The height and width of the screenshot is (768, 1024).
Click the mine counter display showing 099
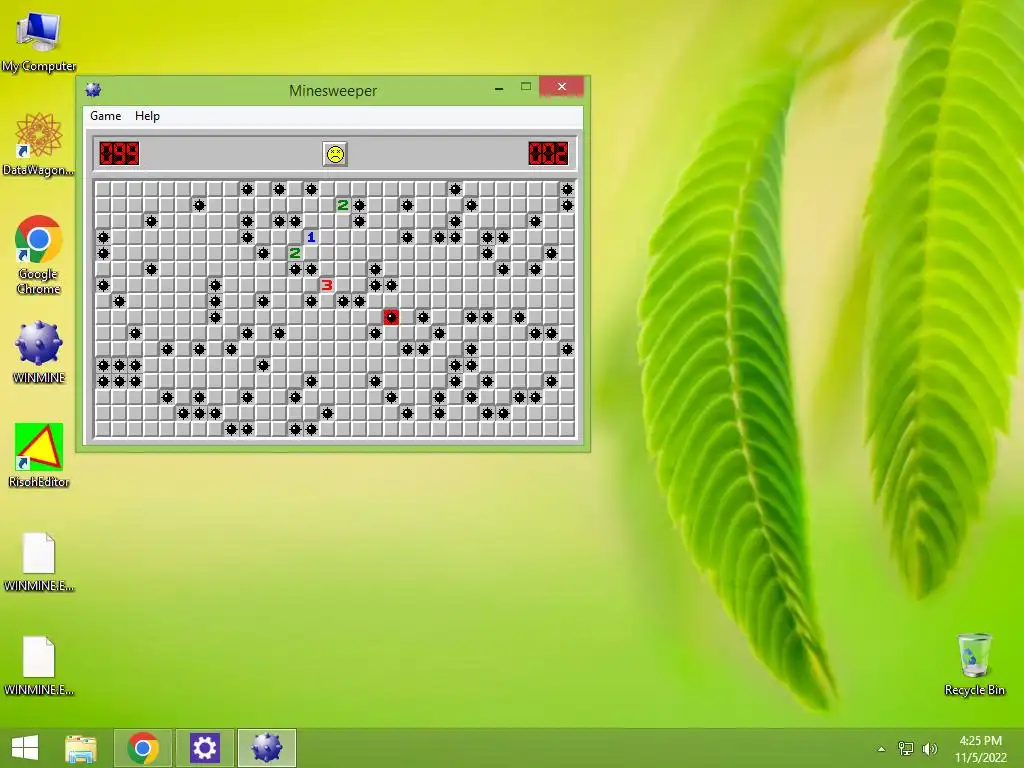(120, 154)
